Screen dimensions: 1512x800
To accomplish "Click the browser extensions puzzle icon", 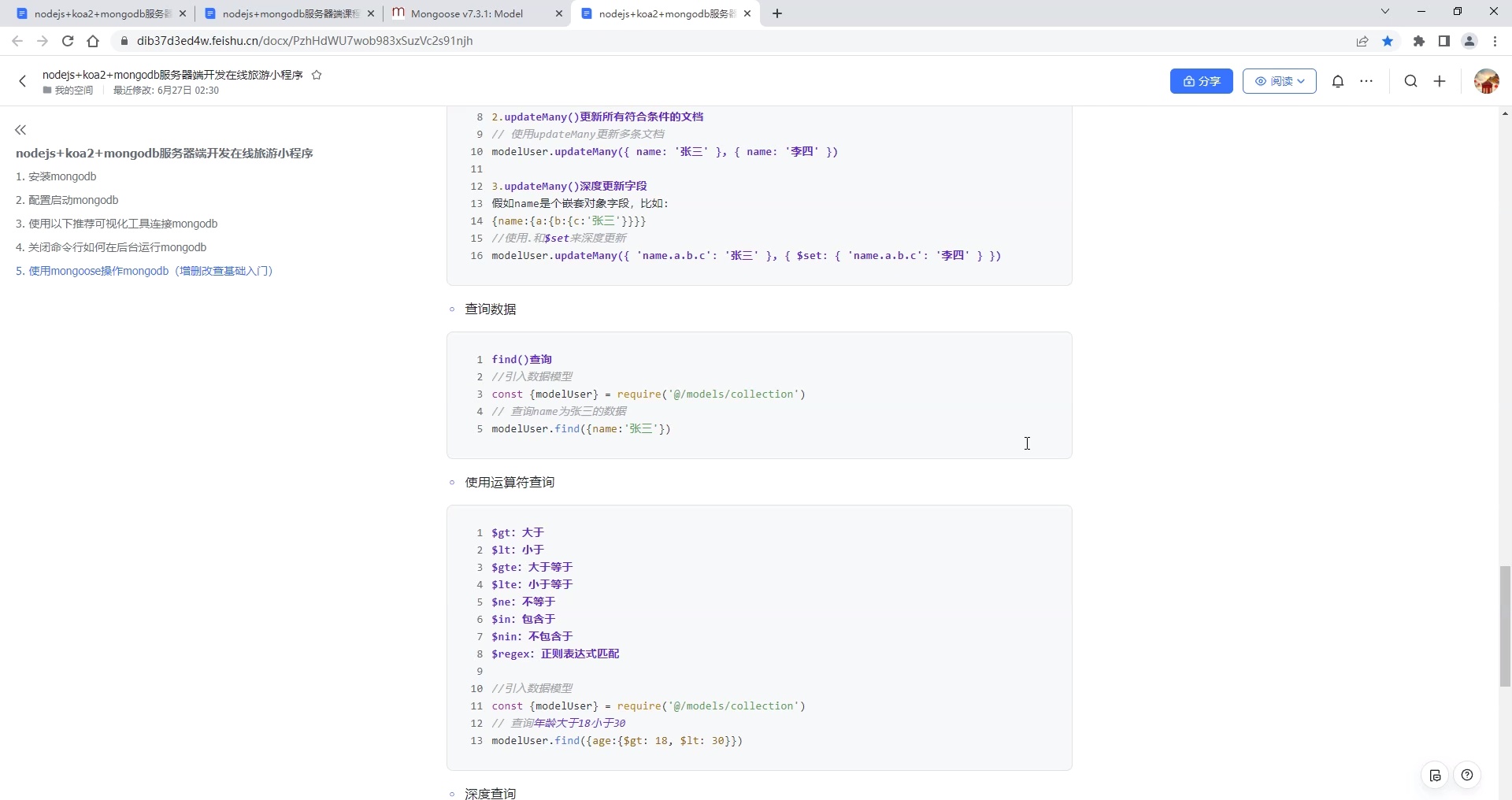I will click(1418, 41).
